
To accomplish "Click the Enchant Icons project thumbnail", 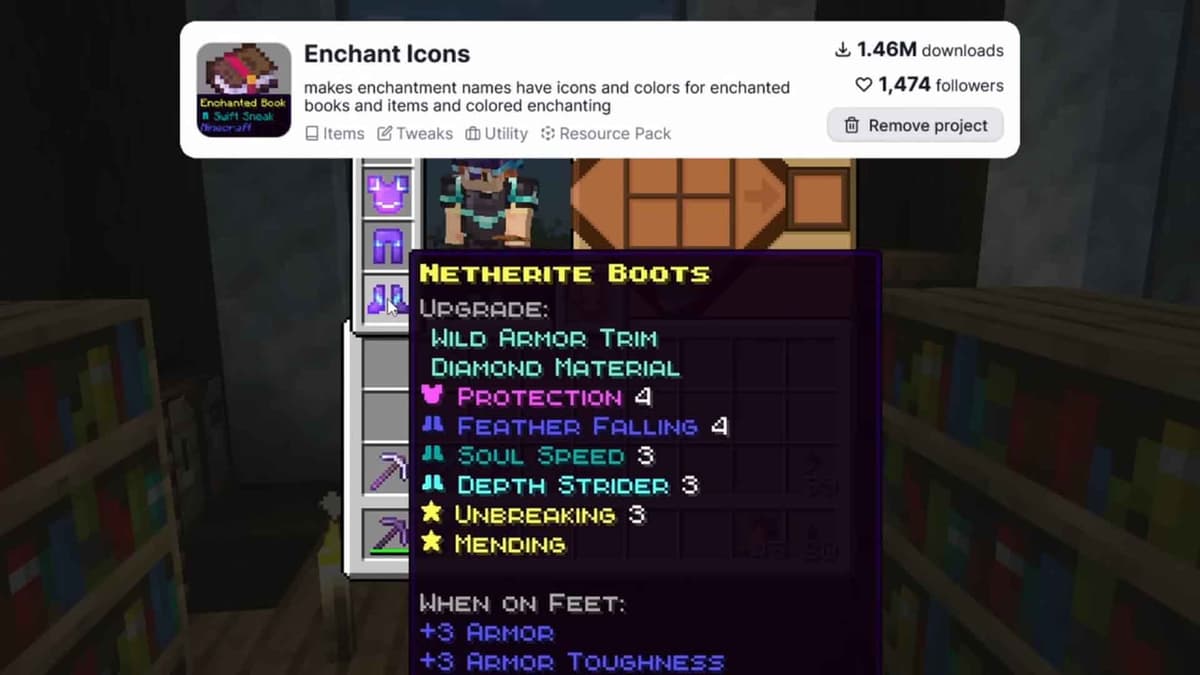I will pyautogui.click(x=243, y=89).
